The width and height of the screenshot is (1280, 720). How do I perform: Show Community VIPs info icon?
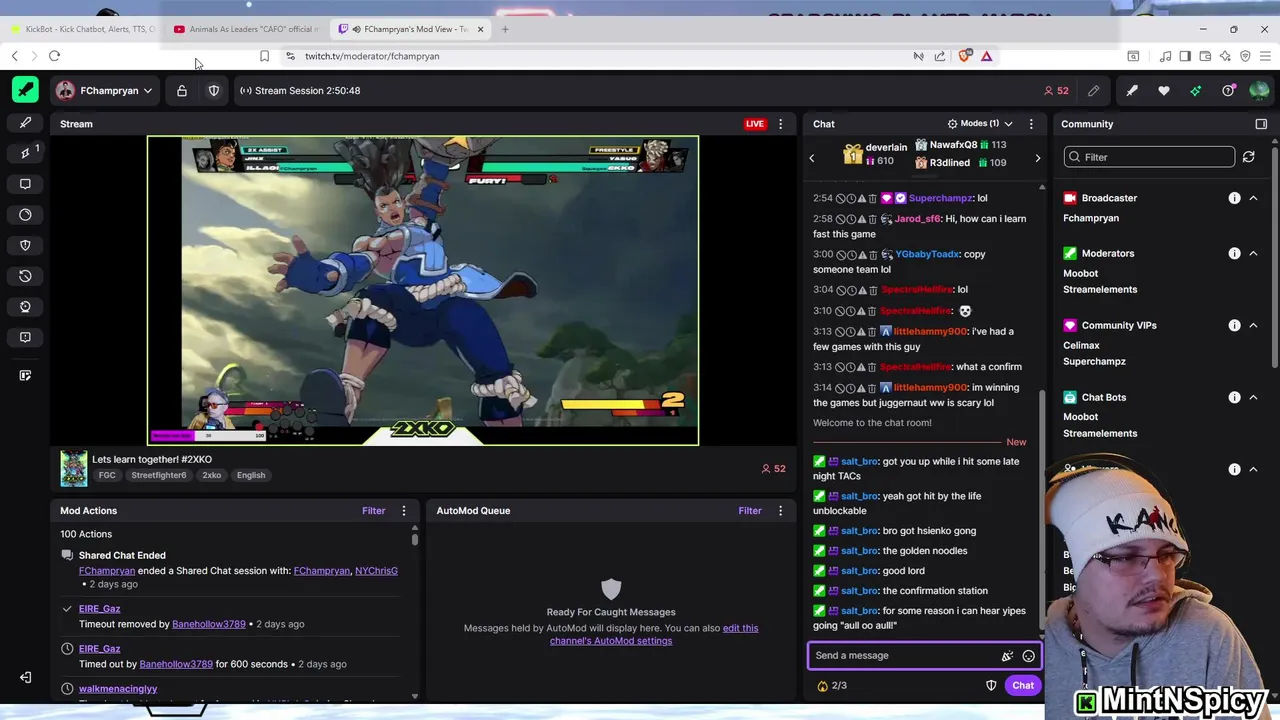click(x=1234, y=325)
